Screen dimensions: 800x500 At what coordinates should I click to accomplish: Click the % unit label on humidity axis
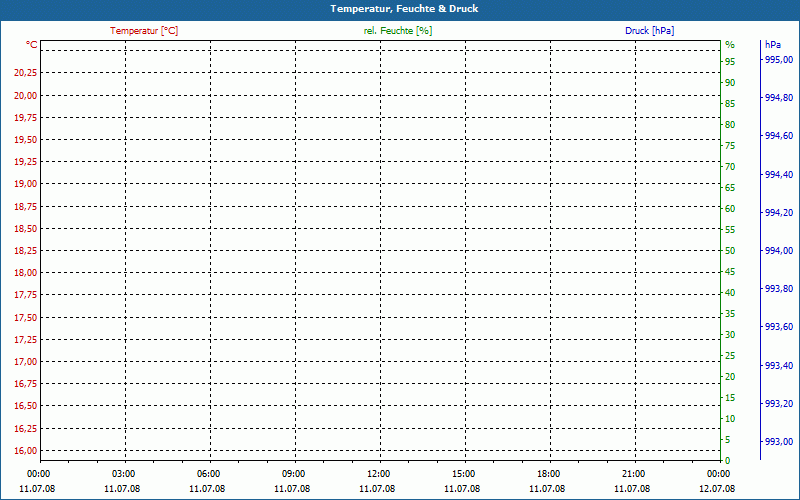(730, 45)
